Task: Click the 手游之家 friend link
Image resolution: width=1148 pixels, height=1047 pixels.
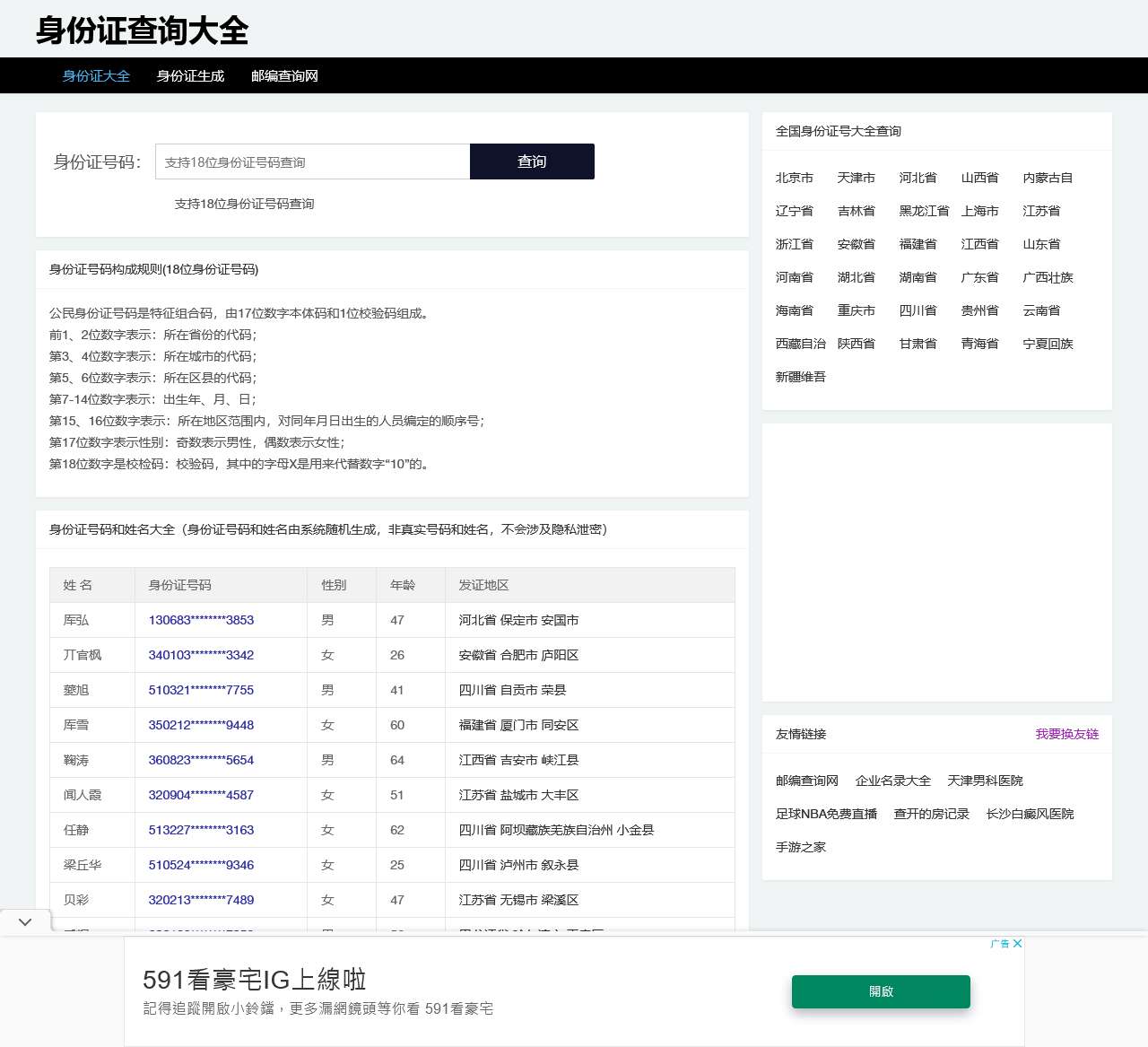Action: point(799,846)
